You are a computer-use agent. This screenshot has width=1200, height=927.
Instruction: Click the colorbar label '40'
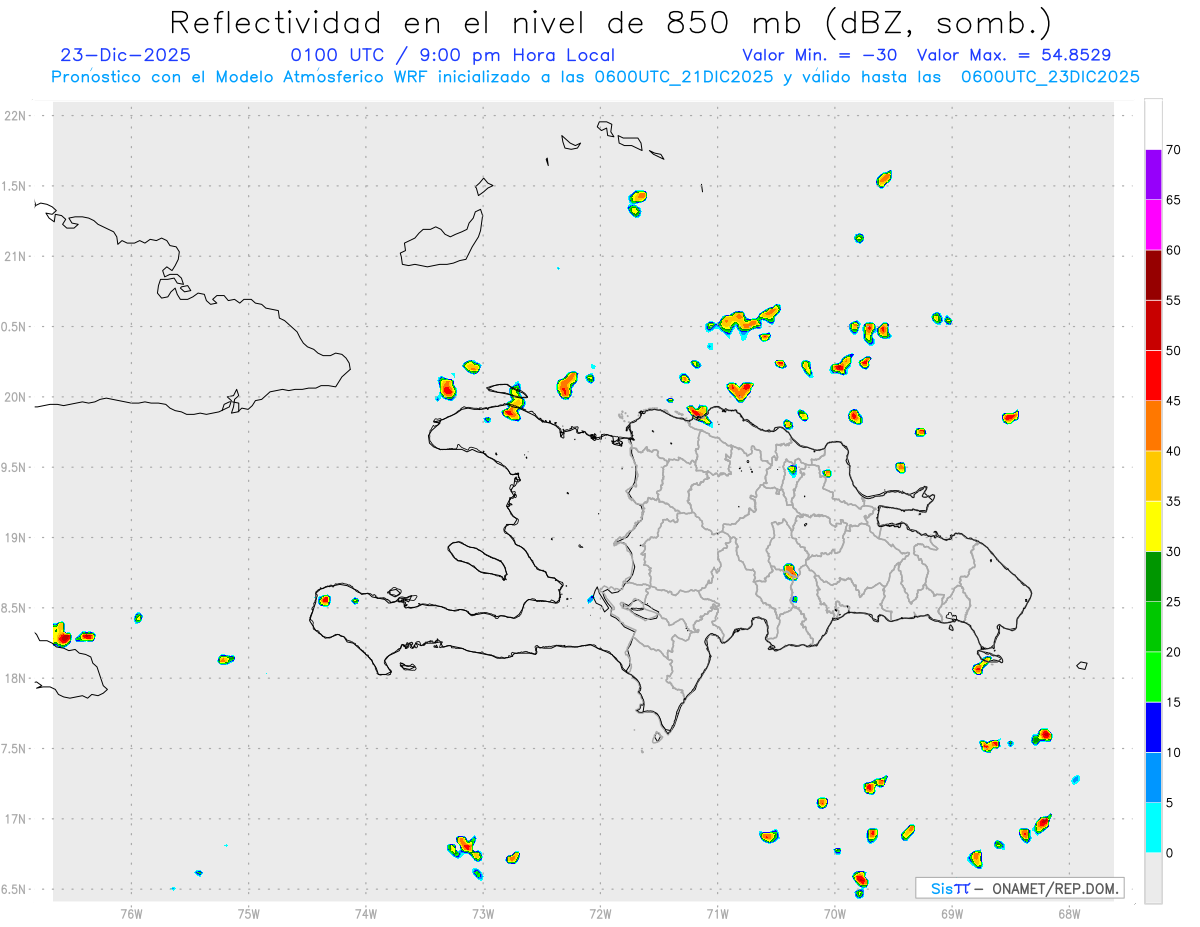tap(1174, 451)
